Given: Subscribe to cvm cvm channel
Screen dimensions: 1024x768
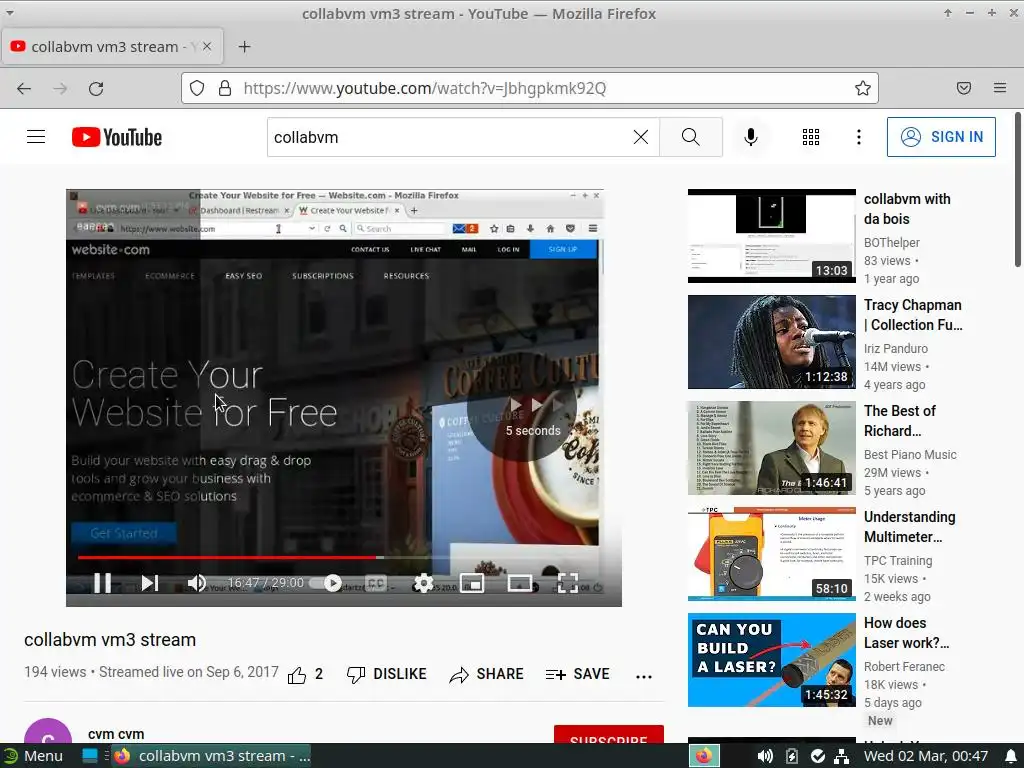Looking at the screenshot, I should (609, 734).
